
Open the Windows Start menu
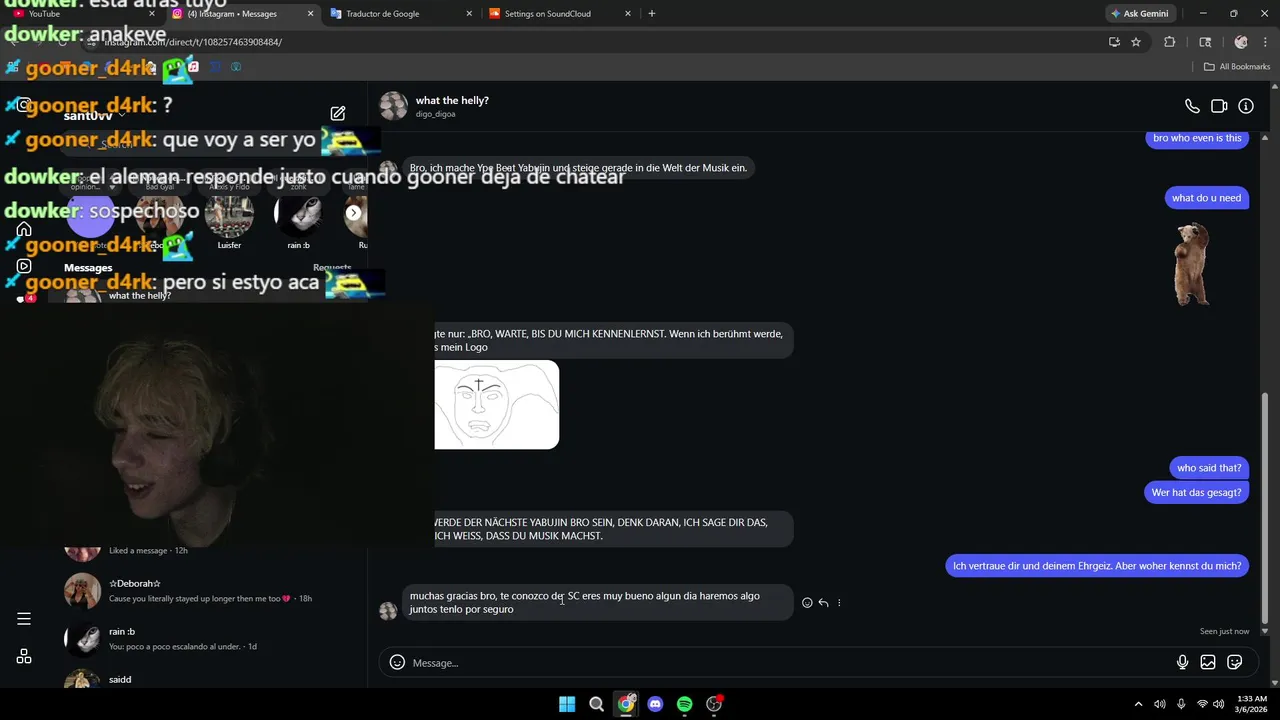[x=567, y=704]
